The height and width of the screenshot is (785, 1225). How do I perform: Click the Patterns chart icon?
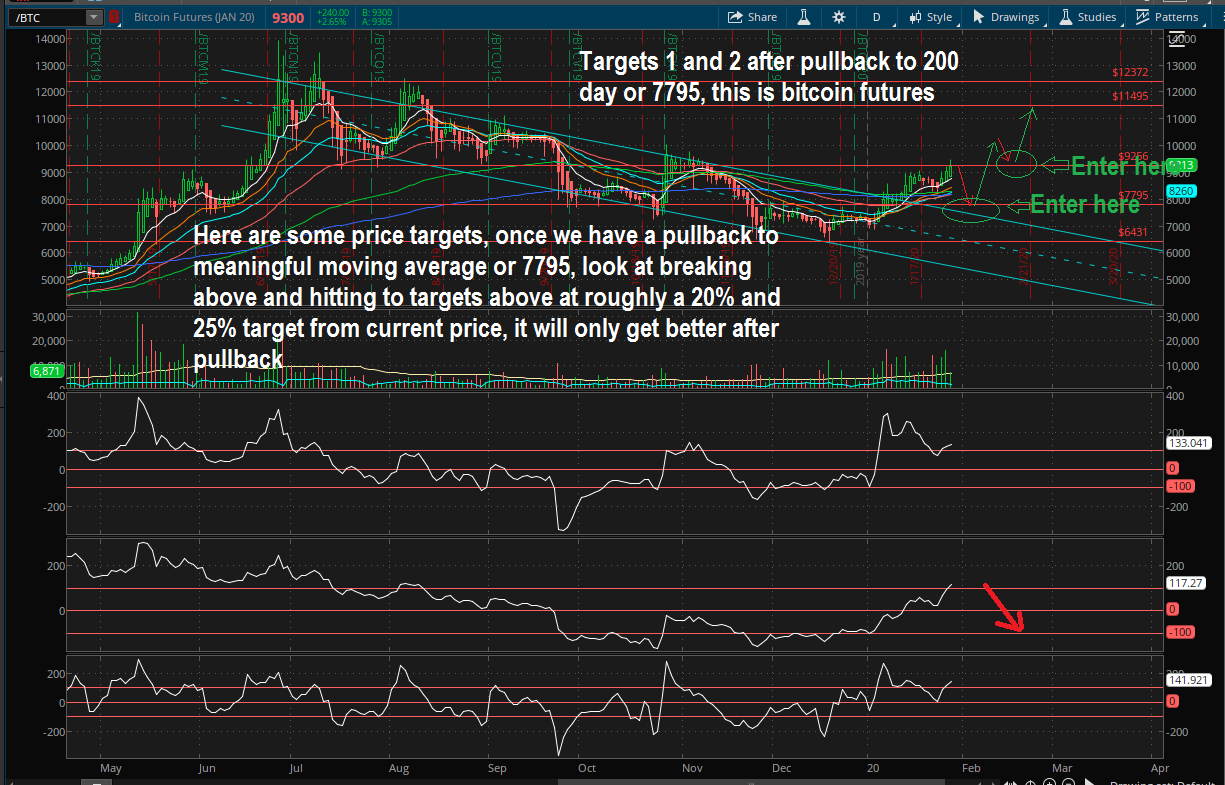(1142, 17)
